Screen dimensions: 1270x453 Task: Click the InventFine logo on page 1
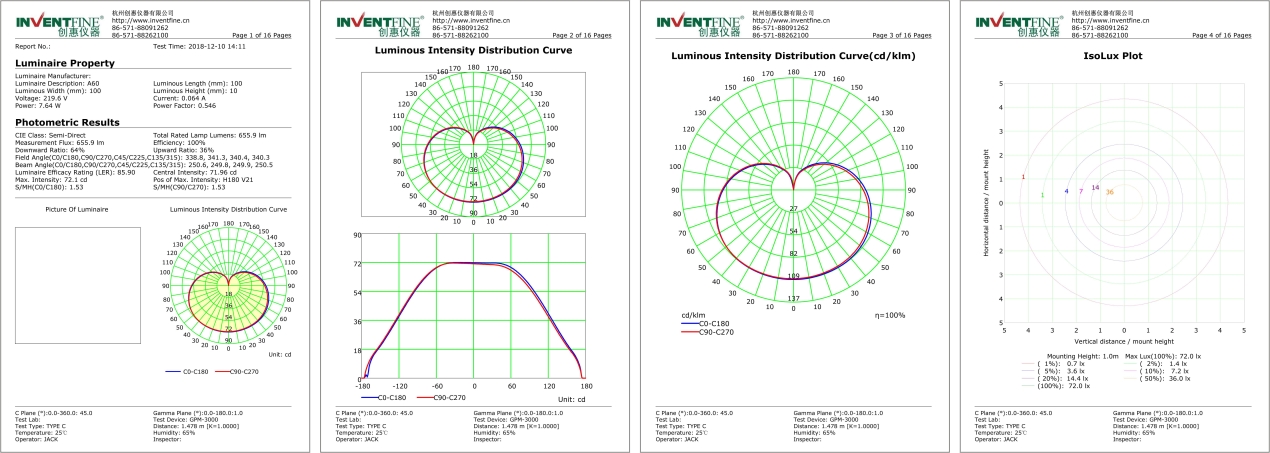click(x=58, y=25)
